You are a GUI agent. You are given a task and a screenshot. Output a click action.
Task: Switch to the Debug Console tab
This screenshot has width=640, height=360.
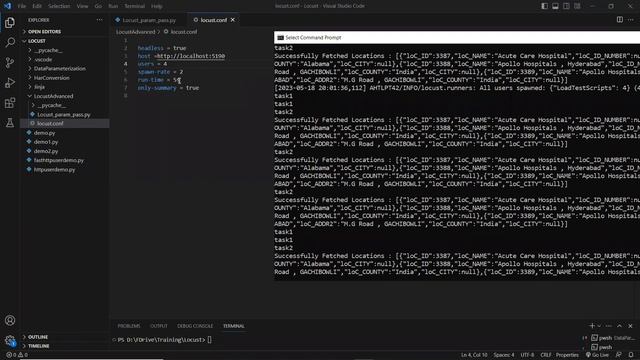click(x=195, y=326)
